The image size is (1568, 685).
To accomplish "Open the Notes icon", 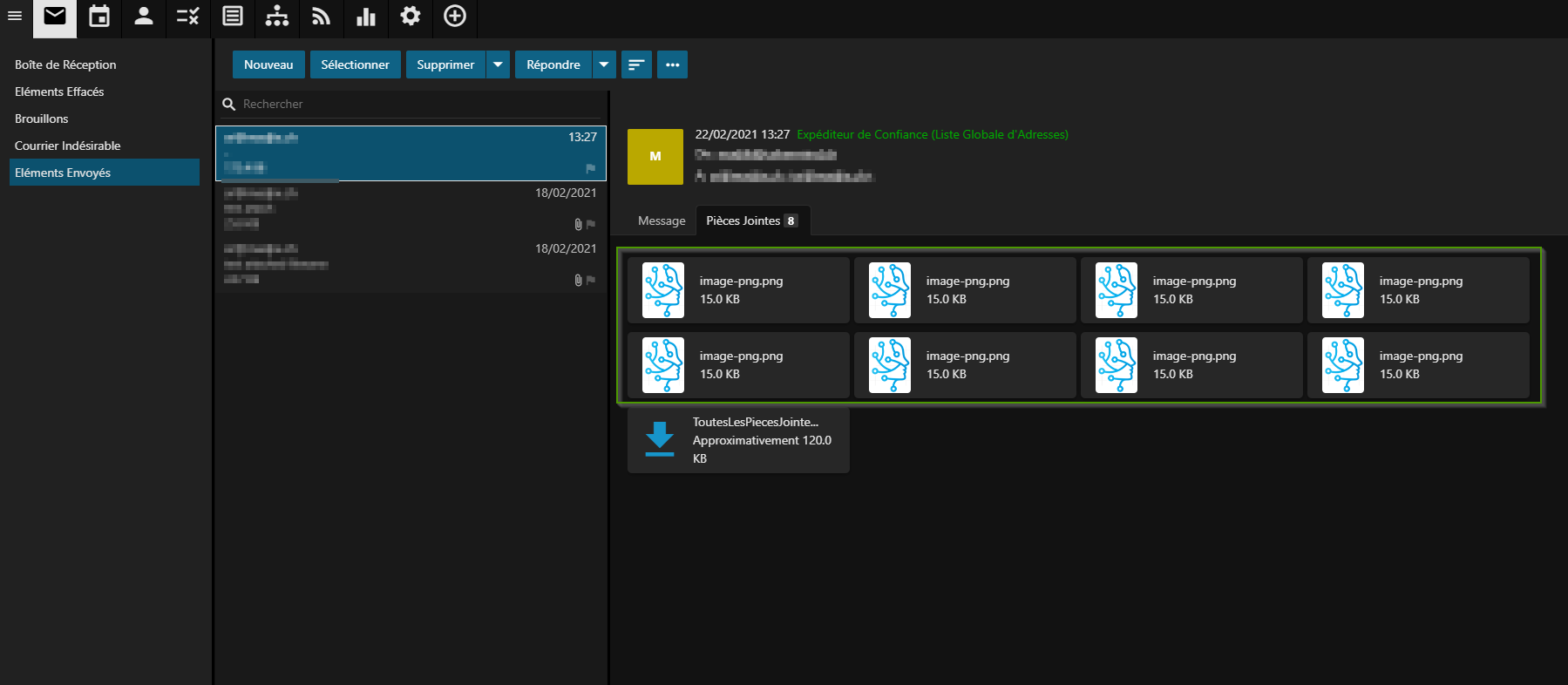I will [233, 17].
